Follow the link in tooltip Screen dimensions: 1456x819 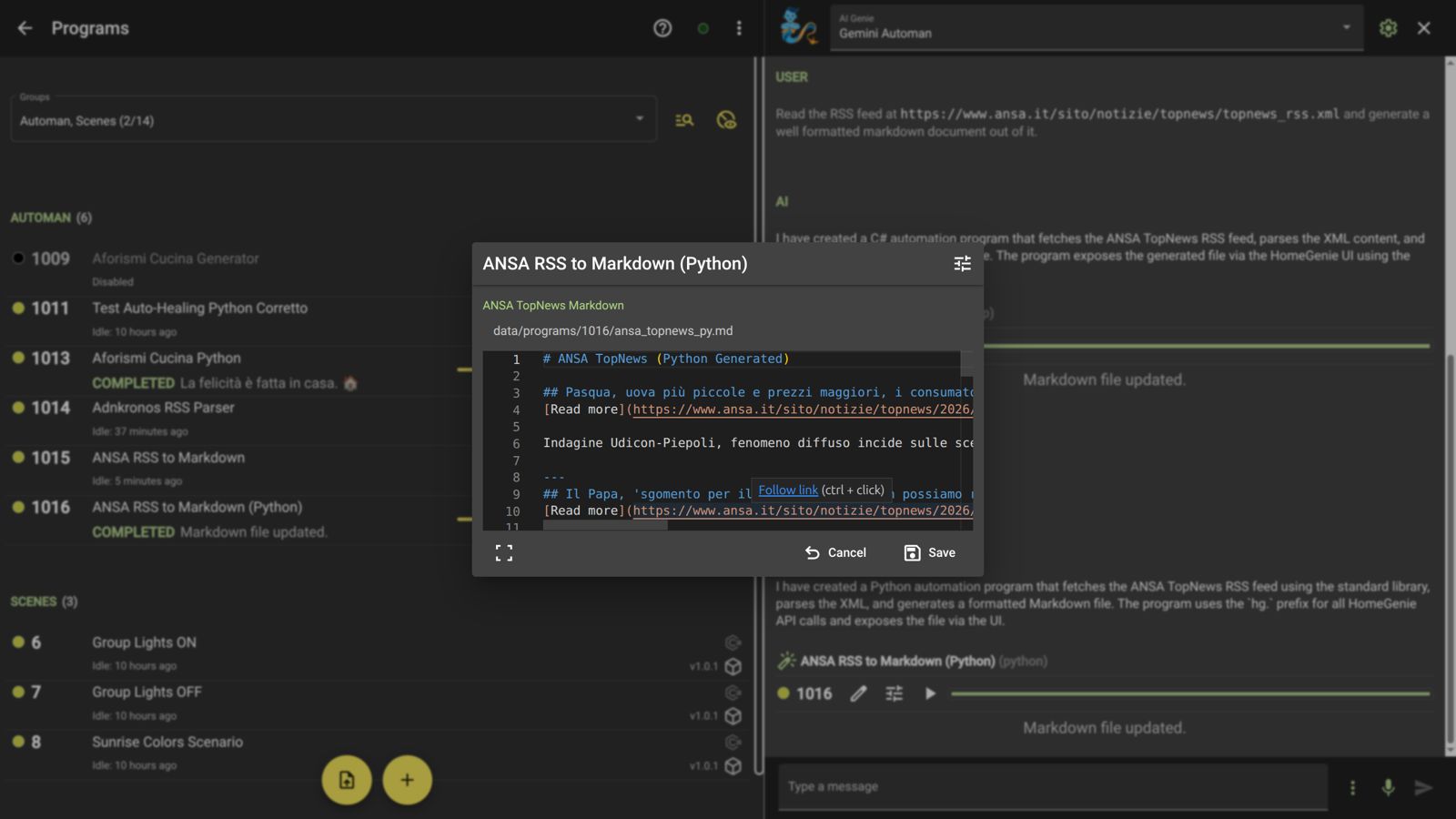(787, 490)
